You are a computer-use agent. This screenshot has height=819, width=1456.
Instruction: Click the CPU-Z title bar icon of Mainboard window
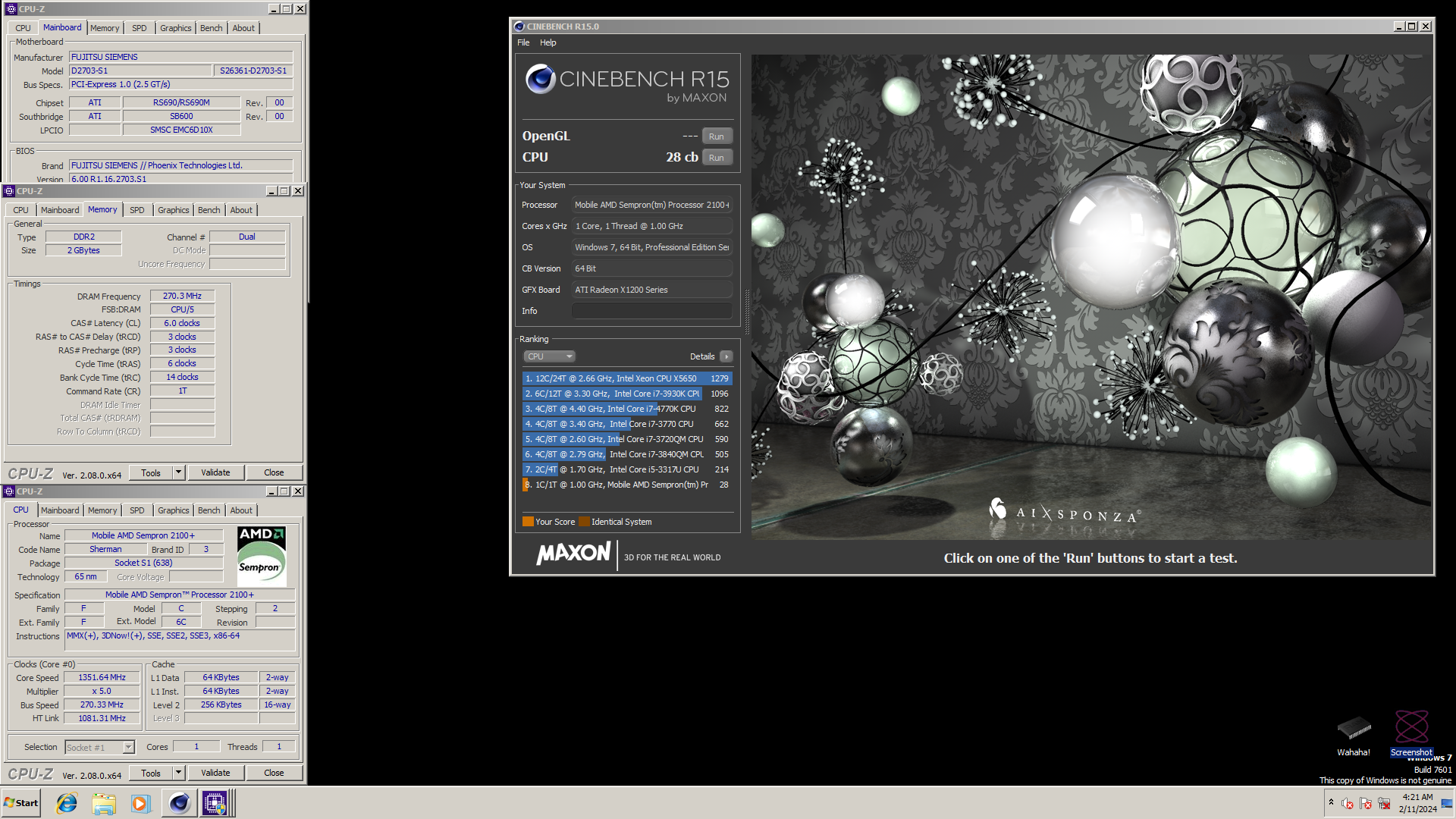tap(11, 9)
